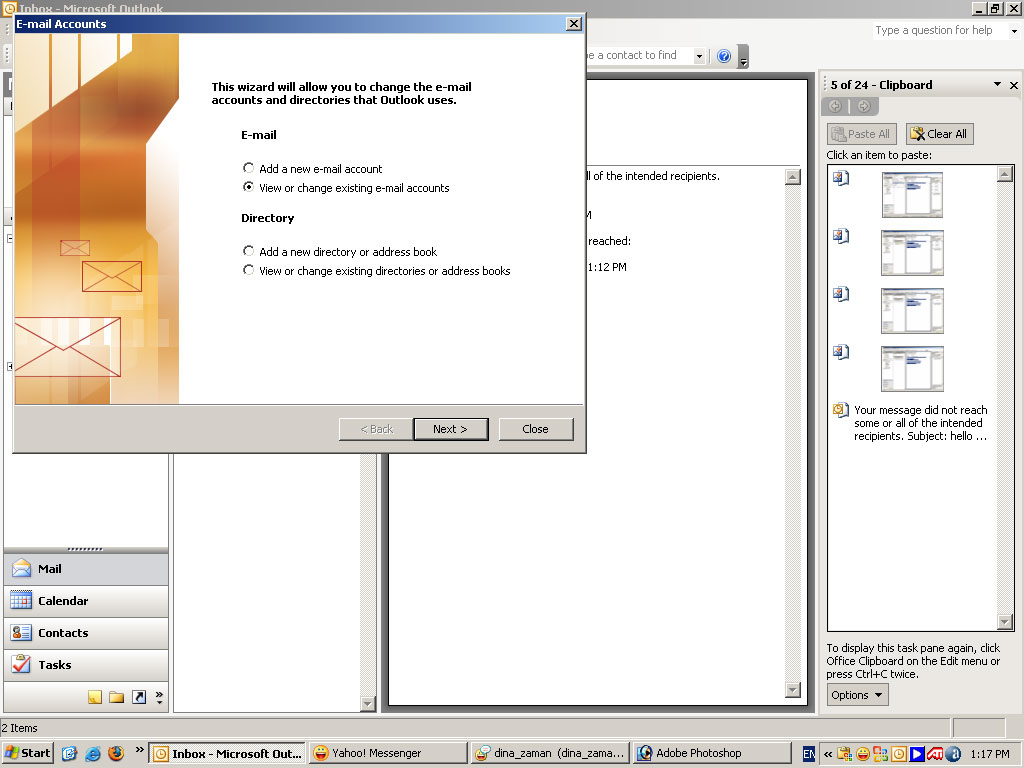Paste the fourth clipboard screenshot thumbnail

(912, 369)
